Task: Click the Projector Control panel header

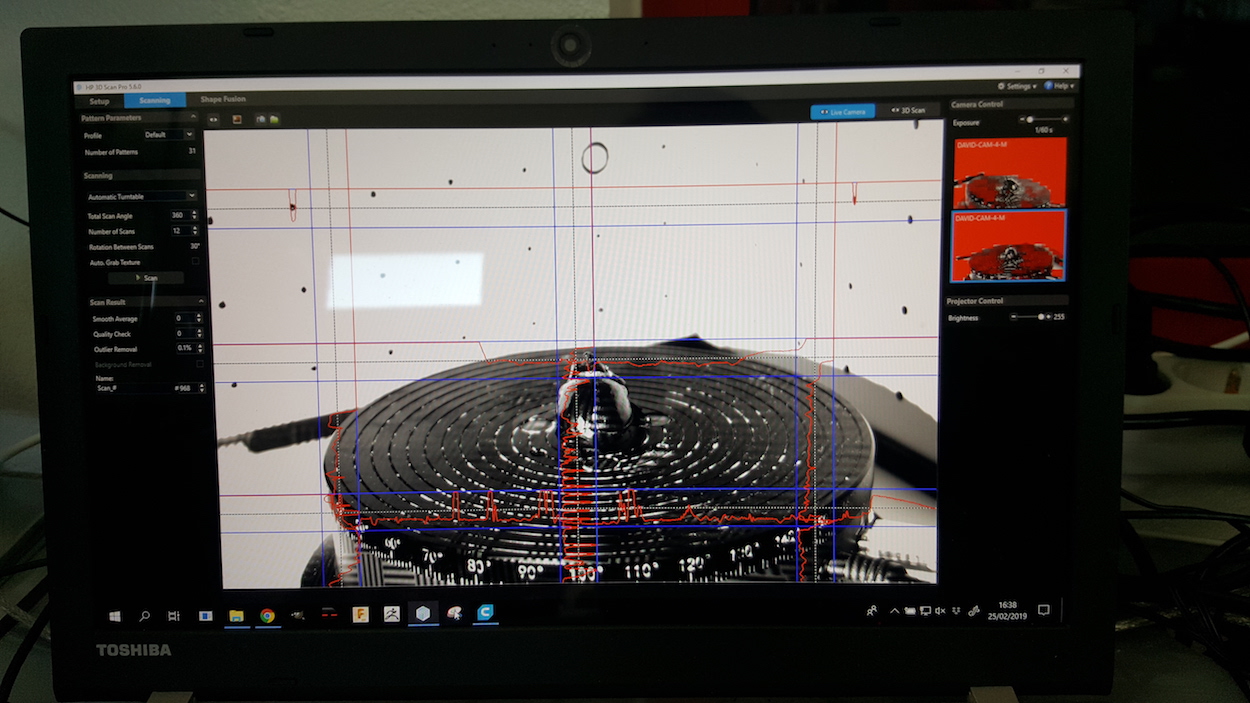Action: click(1007, 301)
